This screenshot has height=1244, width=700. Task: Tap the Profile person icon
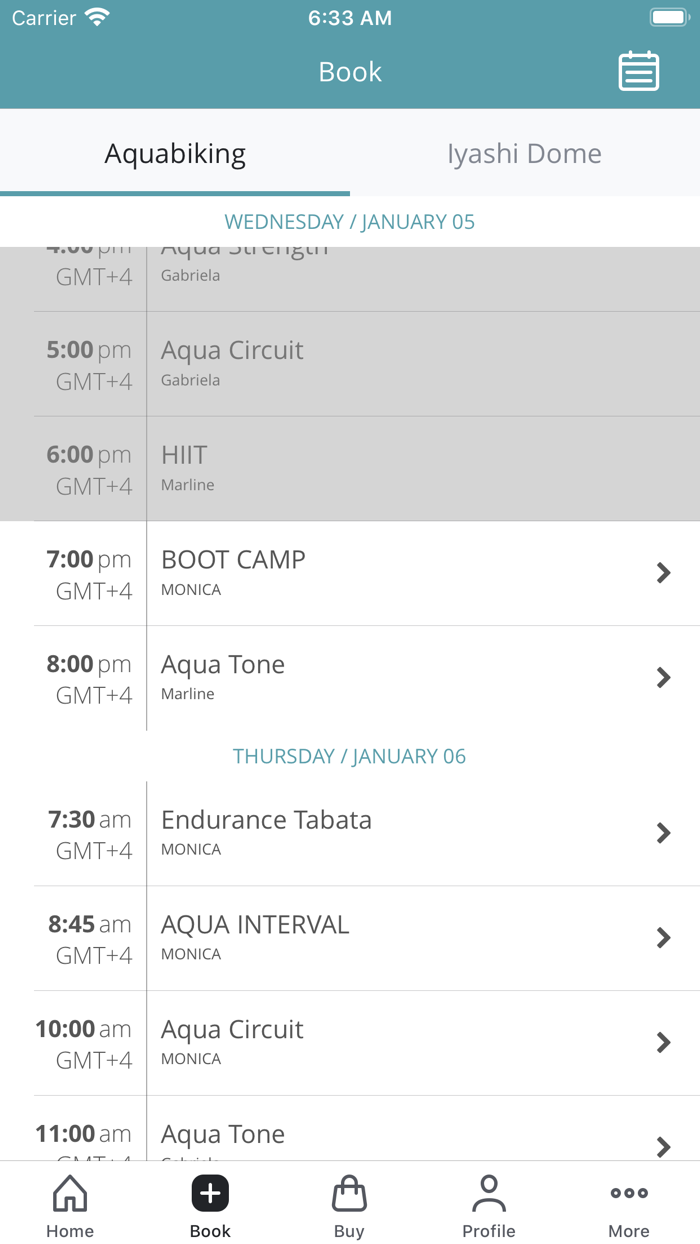point(489,1192)
